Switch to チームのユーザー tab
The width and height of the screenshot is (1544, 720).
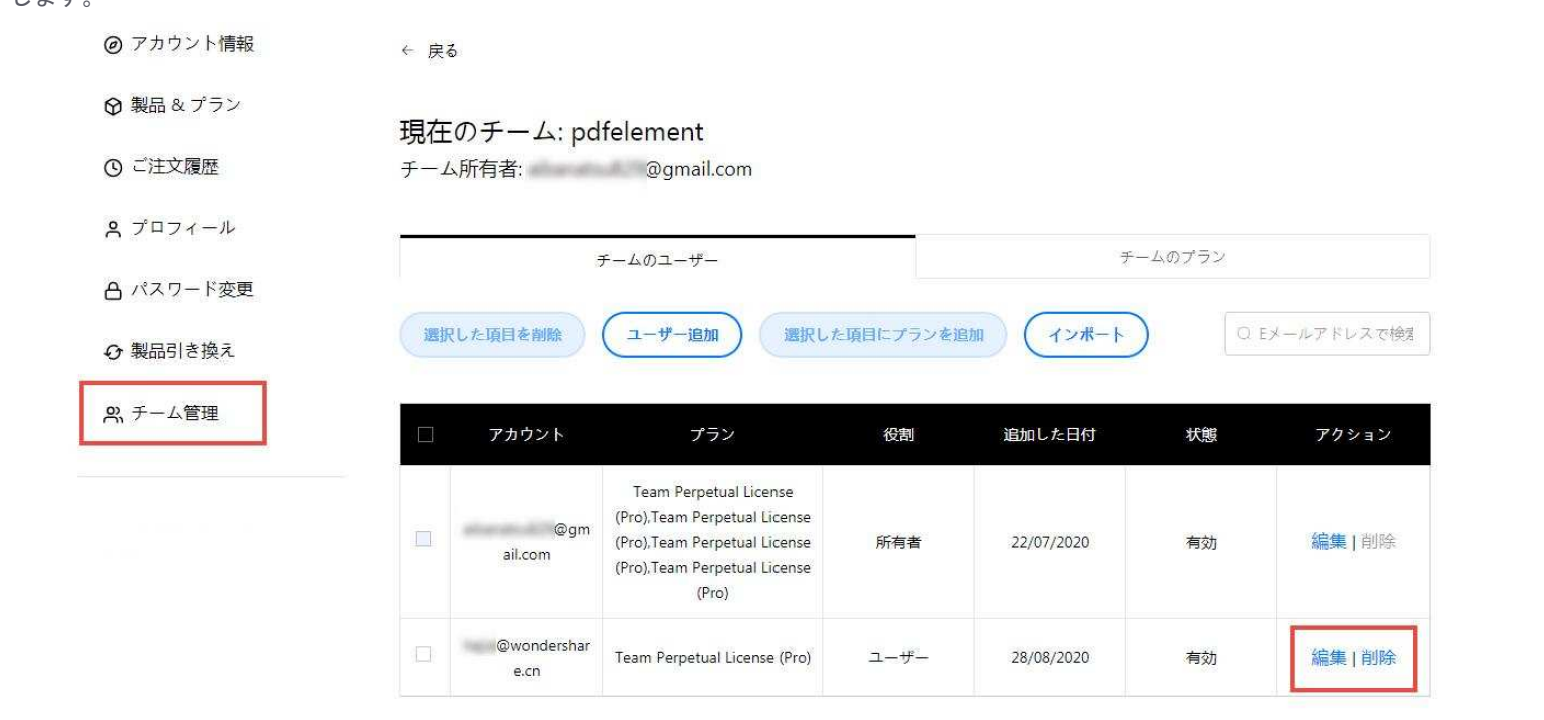pyautogui.click(x=657, y=258)
